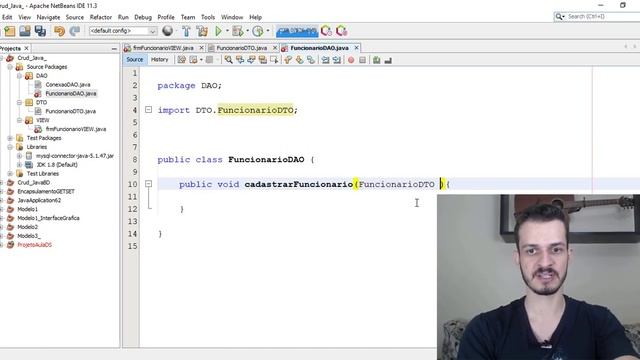
Task: Click the Build Project hammer icon
Action: pos(186,31)
